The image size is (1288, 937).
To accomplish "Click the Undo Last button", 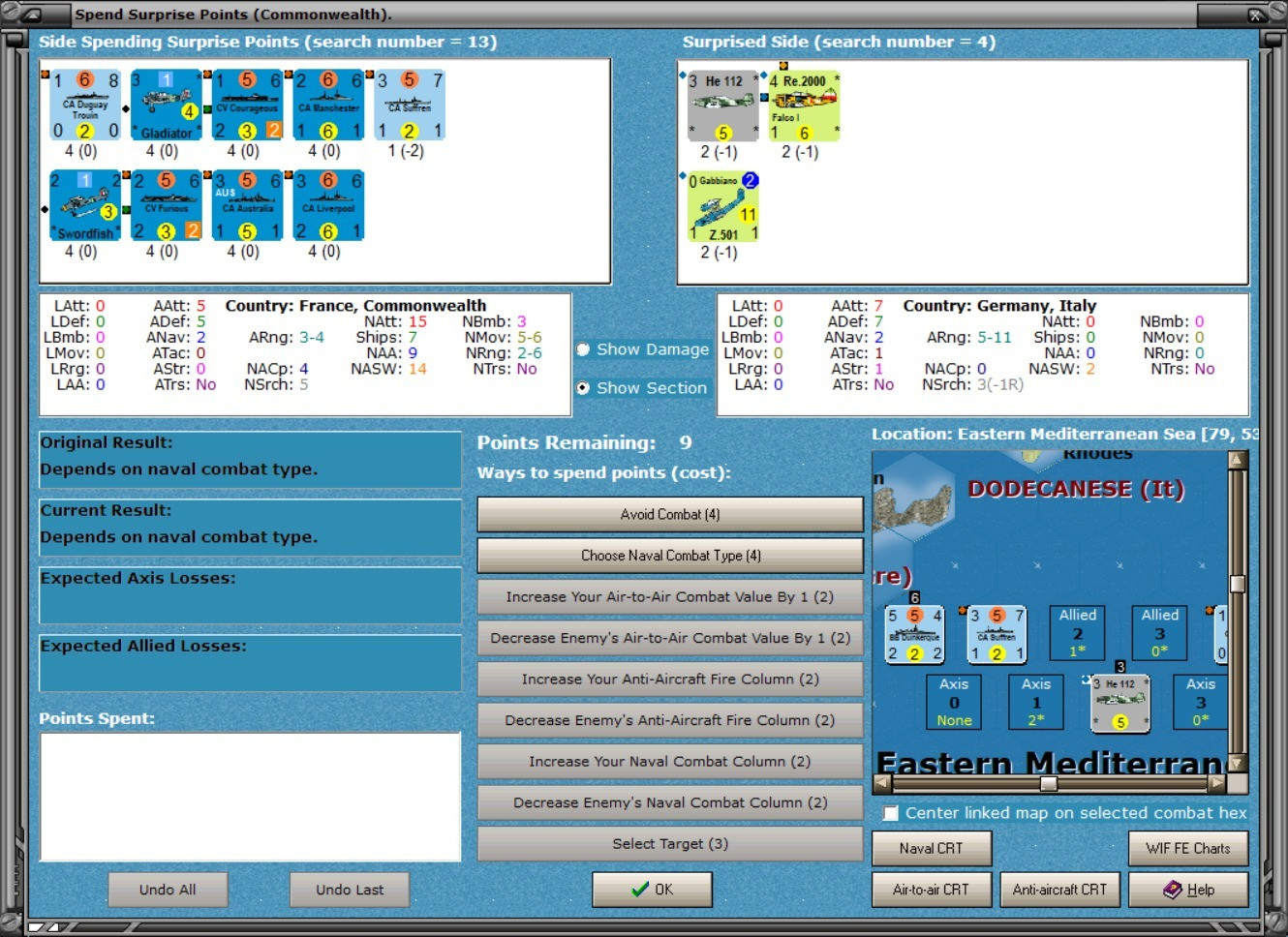I will coord(350,890).
